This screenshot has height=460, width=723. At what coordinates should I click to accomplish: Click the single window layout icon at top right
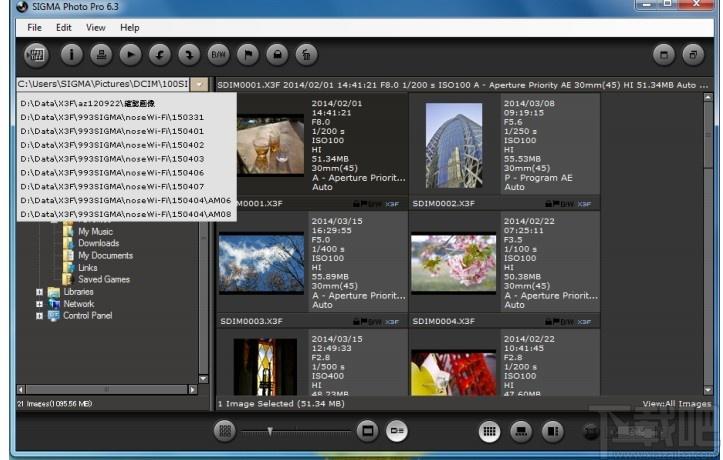click(664, 55)
